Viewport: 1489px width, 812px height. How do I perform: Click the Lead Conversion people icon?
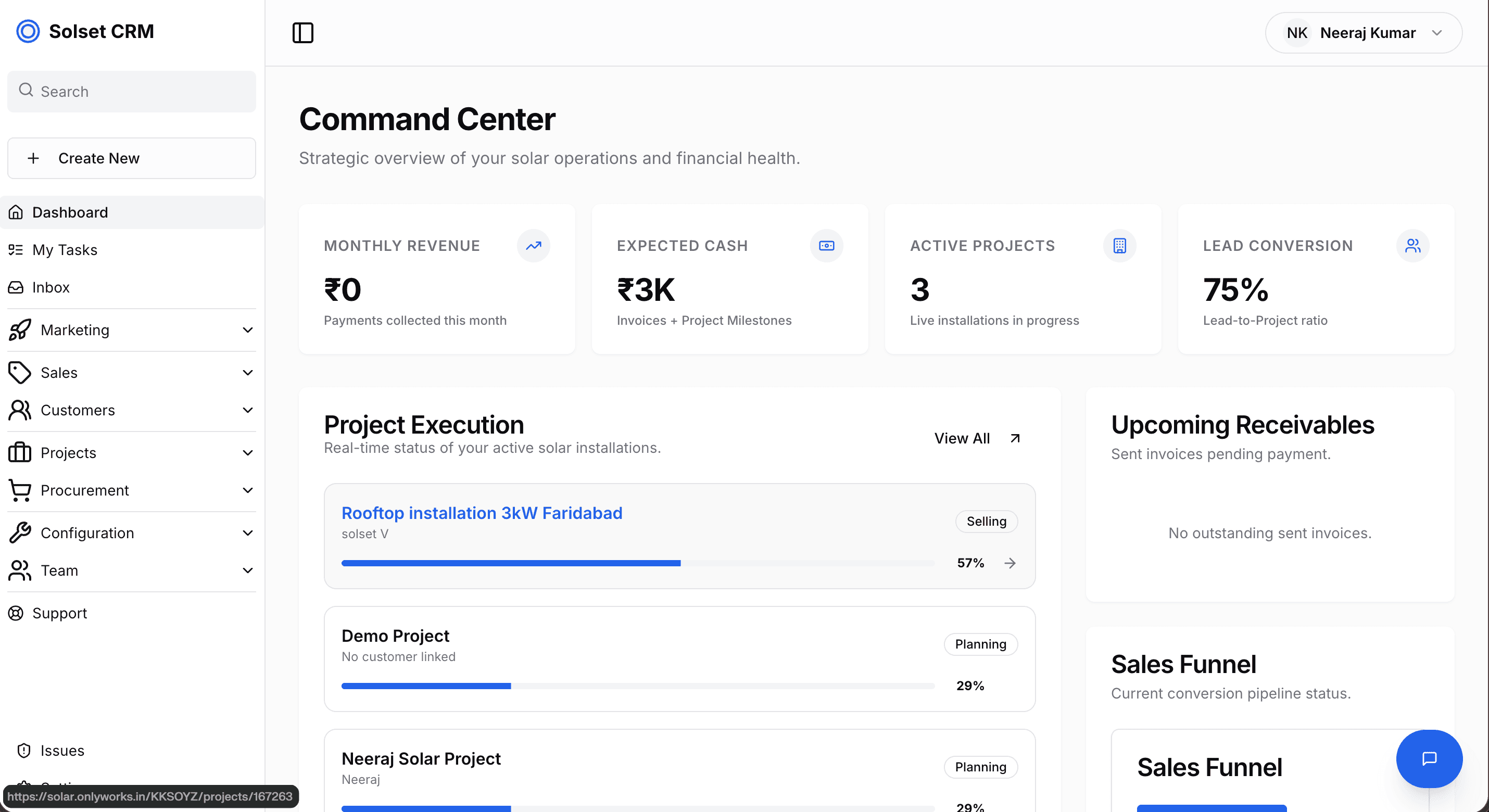pos(1412,246)
